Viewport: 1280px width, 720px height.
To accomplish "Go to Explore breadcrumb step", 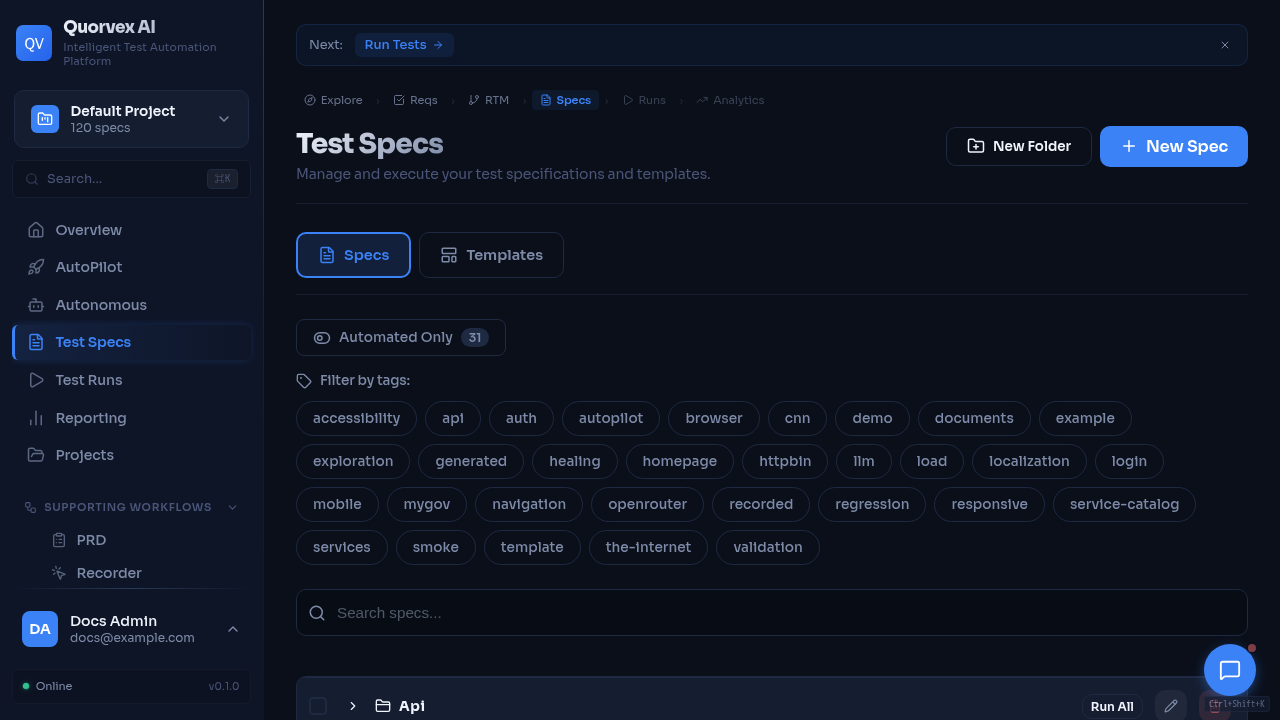I will point(333,100).
